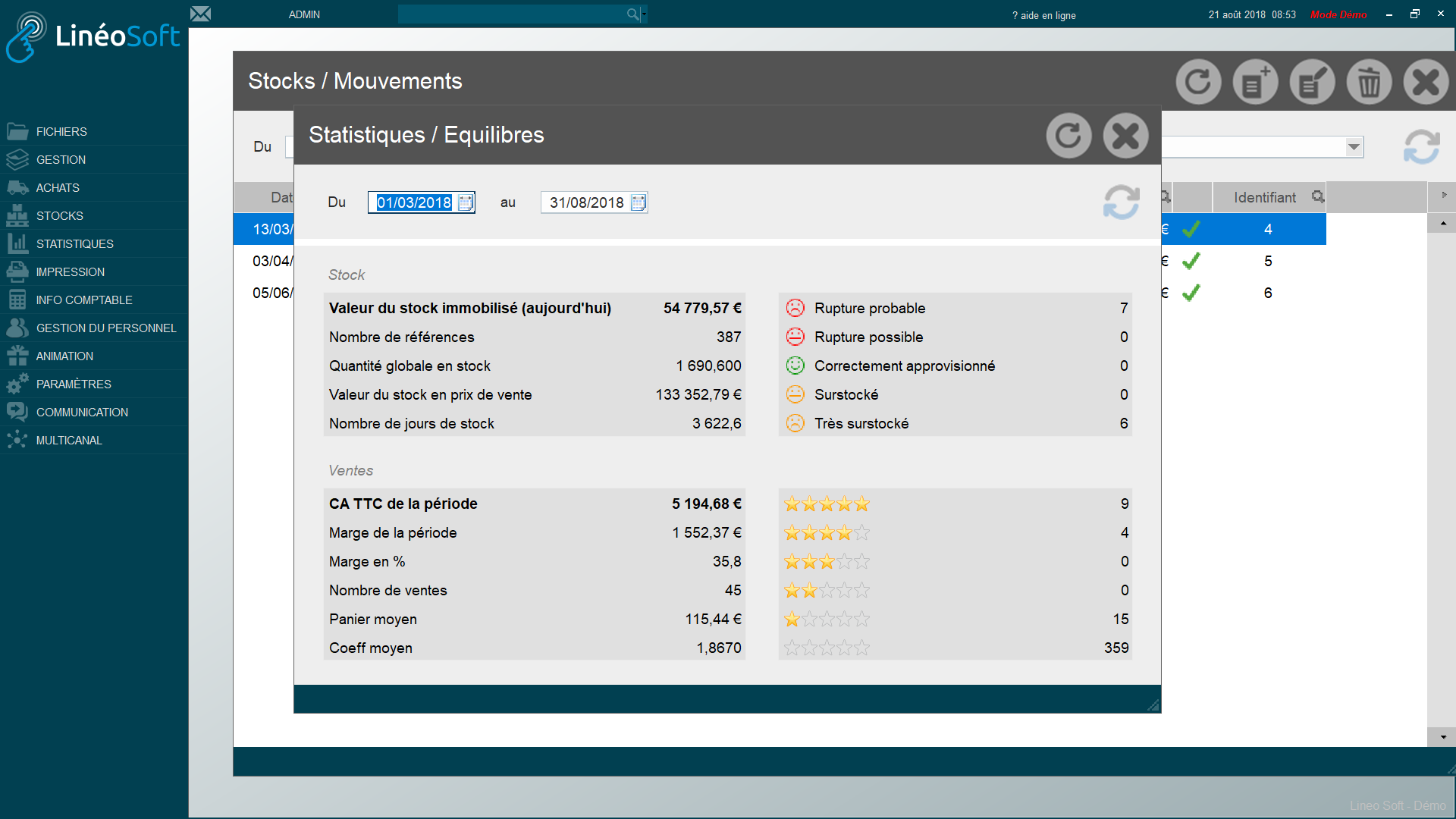This screenshot has height=819, width=1456.
Task: Click the CA TTC de la période row
Action: click(535, 504)
